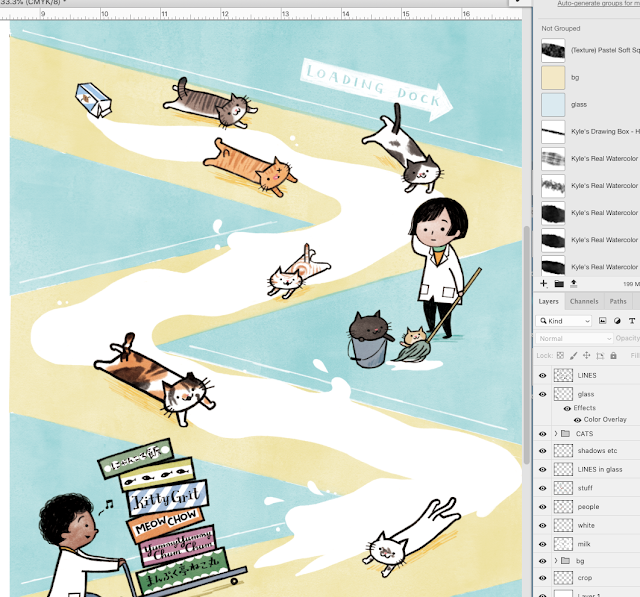
Task: Click the LINES layer thumbnail
Action: (x=563, y=375)
